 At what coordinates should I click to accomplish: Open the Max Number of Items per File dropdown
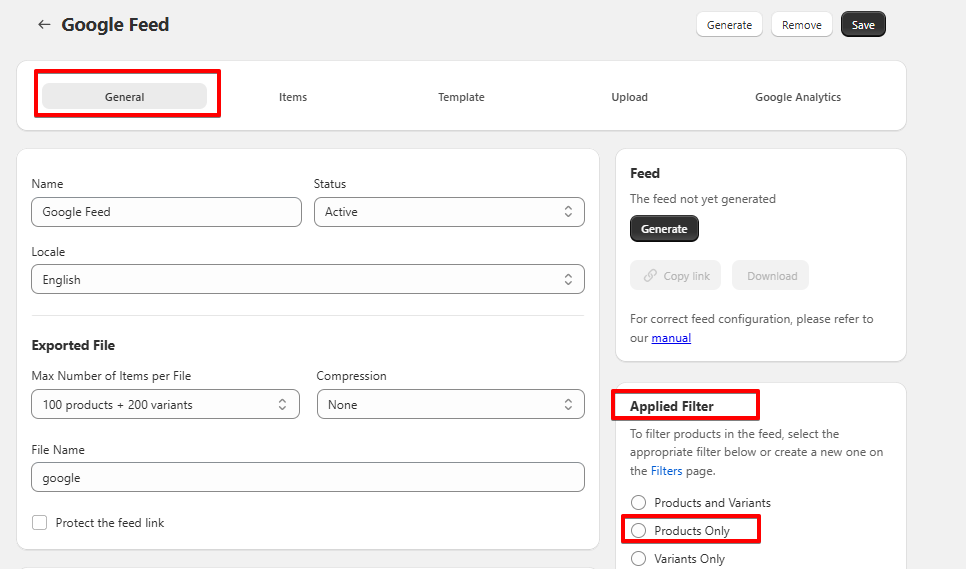pyautogui.click(x=166, y=405)
